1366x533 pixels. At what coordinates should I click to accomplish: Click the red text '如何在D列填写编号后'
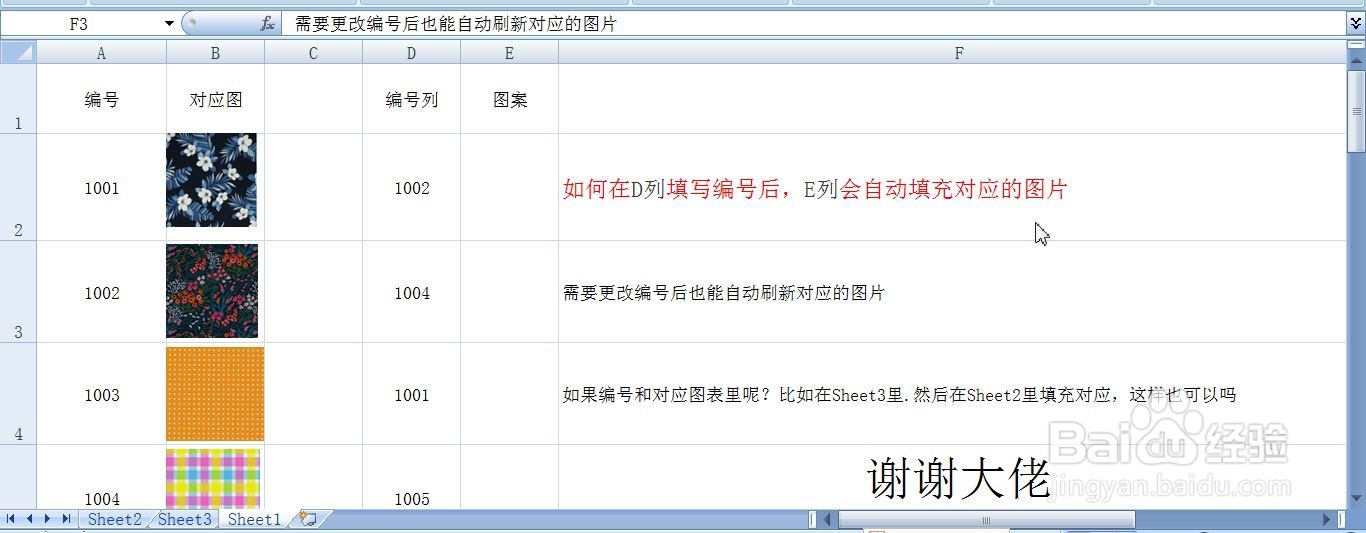pos(672,188)
